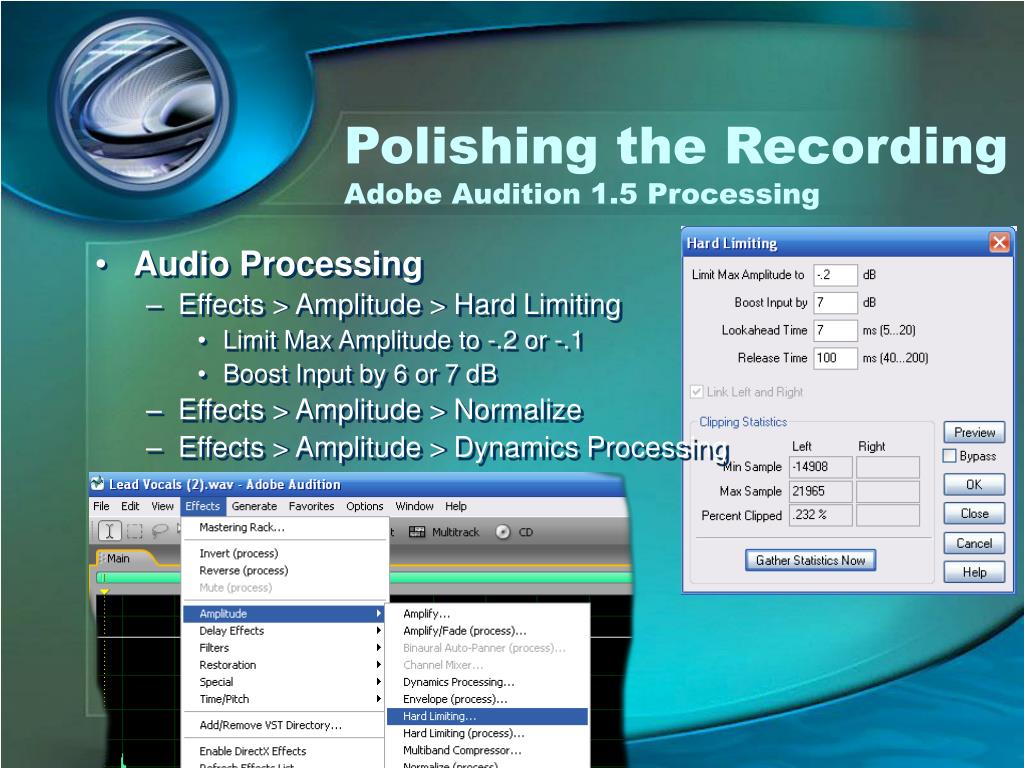Choose Enable DirectX Effects

point(284,751)
